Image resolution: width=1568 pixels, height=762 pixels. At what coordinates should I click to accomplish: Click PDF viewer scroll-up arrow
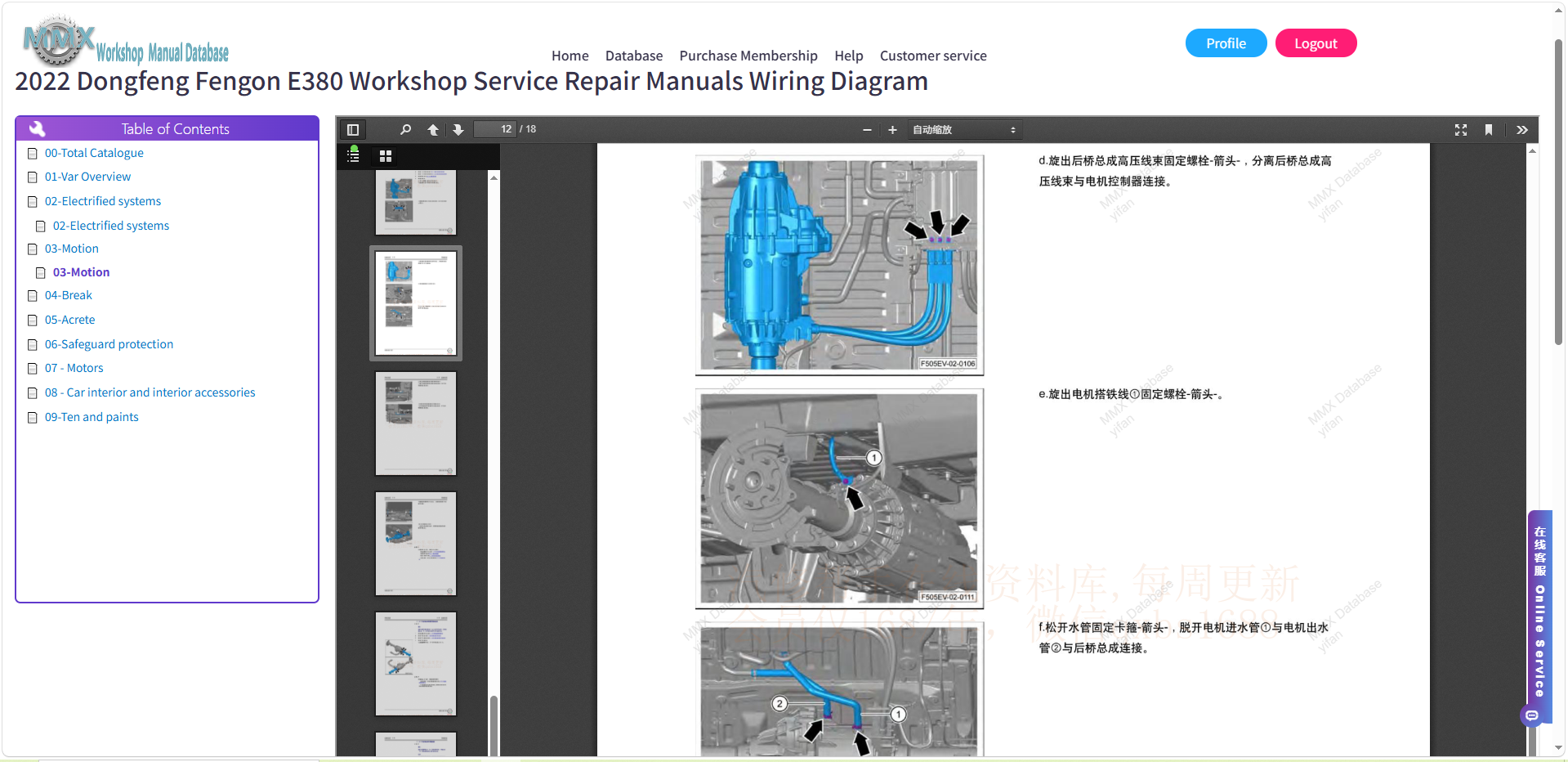(1532, 151)
